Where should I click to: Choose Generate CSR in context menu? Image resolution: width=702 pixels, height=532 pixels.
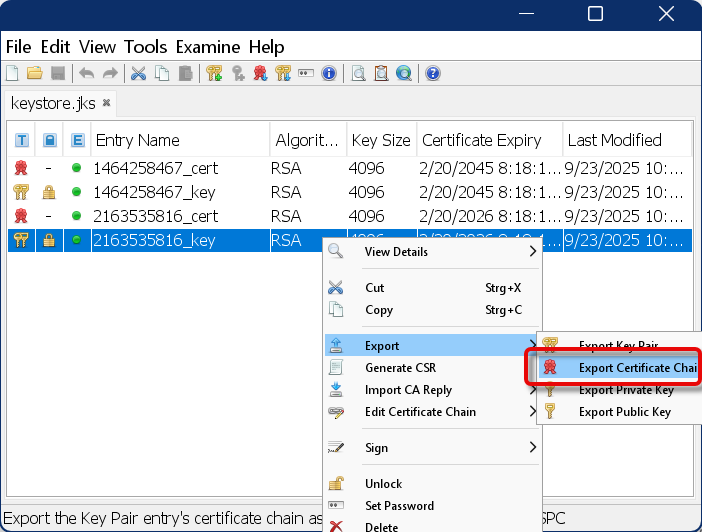(x=400, y=368)
